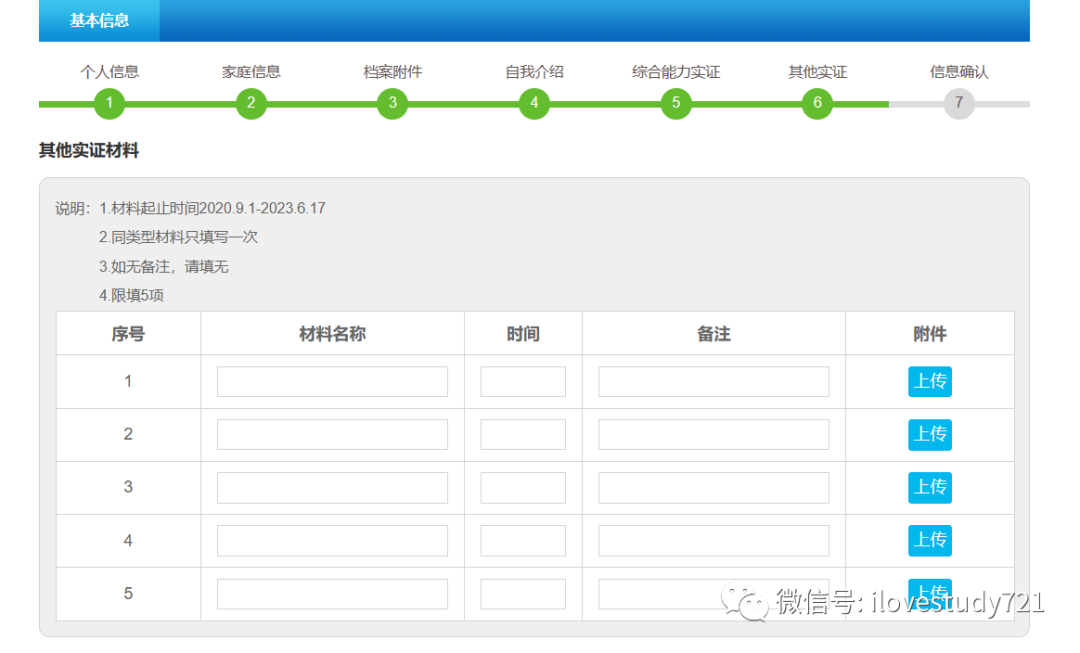Click step 1 个人信息 progress node
This screenshot has width=1080, height=653.
point(109,103)
